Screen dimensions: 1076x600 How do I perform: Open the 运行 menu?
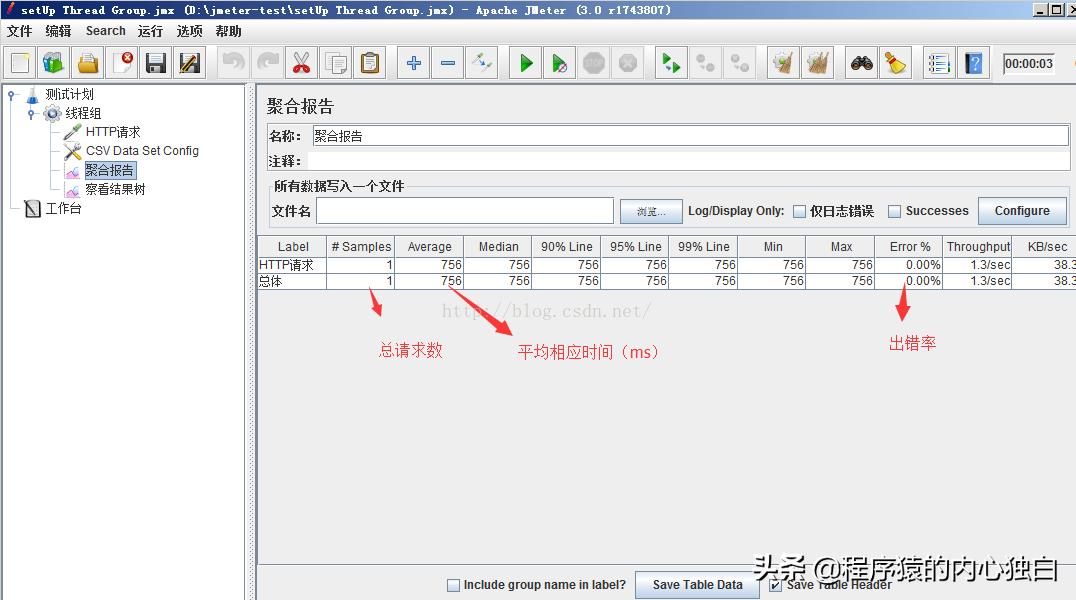click(149, 30)
